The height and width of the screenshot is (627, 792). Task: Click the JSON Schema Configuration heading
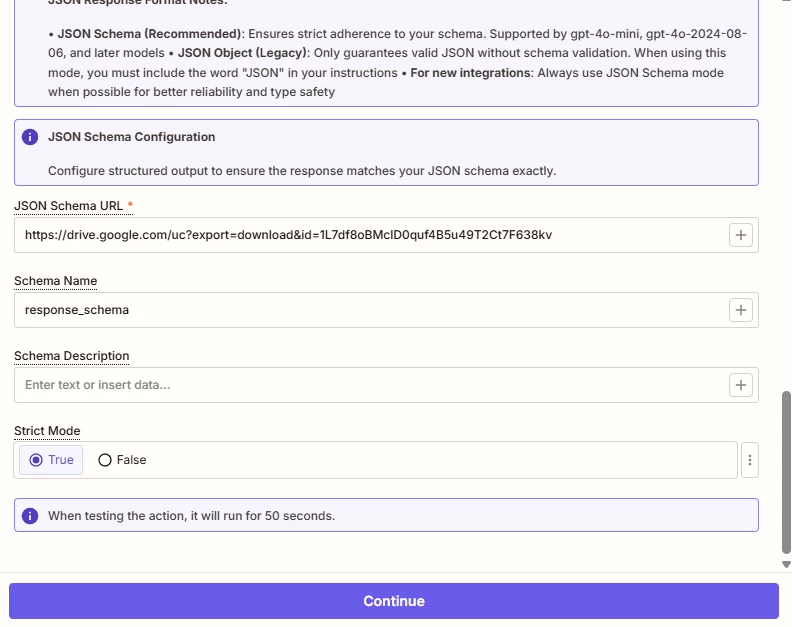(131, 137)
